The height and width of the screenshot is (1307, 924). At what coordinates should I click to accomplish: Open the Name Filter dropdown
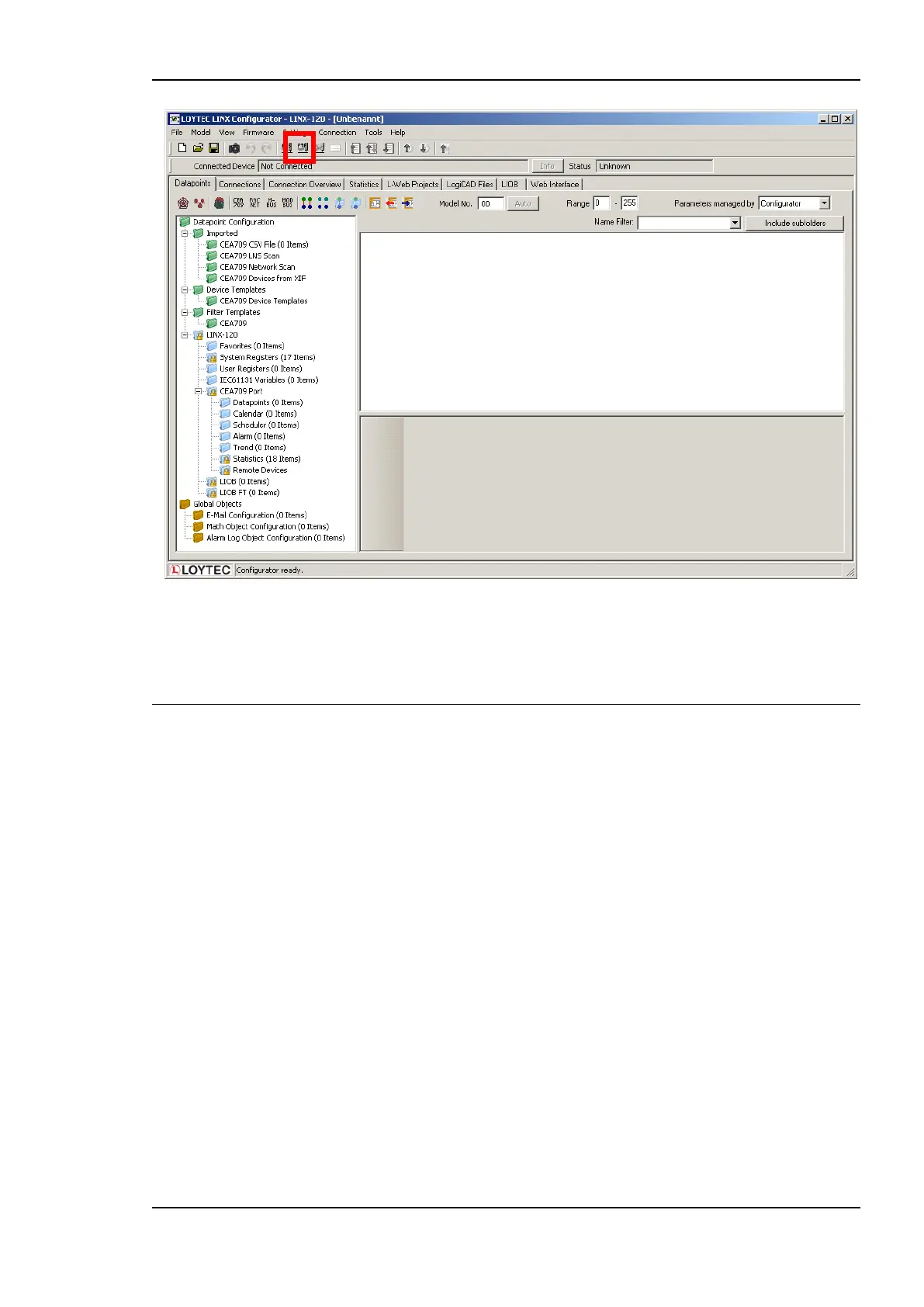point(735,223)
